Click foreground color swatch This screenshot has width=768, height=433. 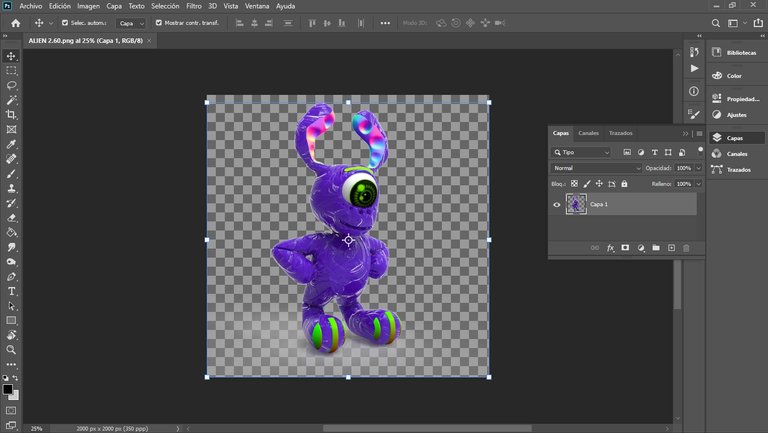point(7,389)
